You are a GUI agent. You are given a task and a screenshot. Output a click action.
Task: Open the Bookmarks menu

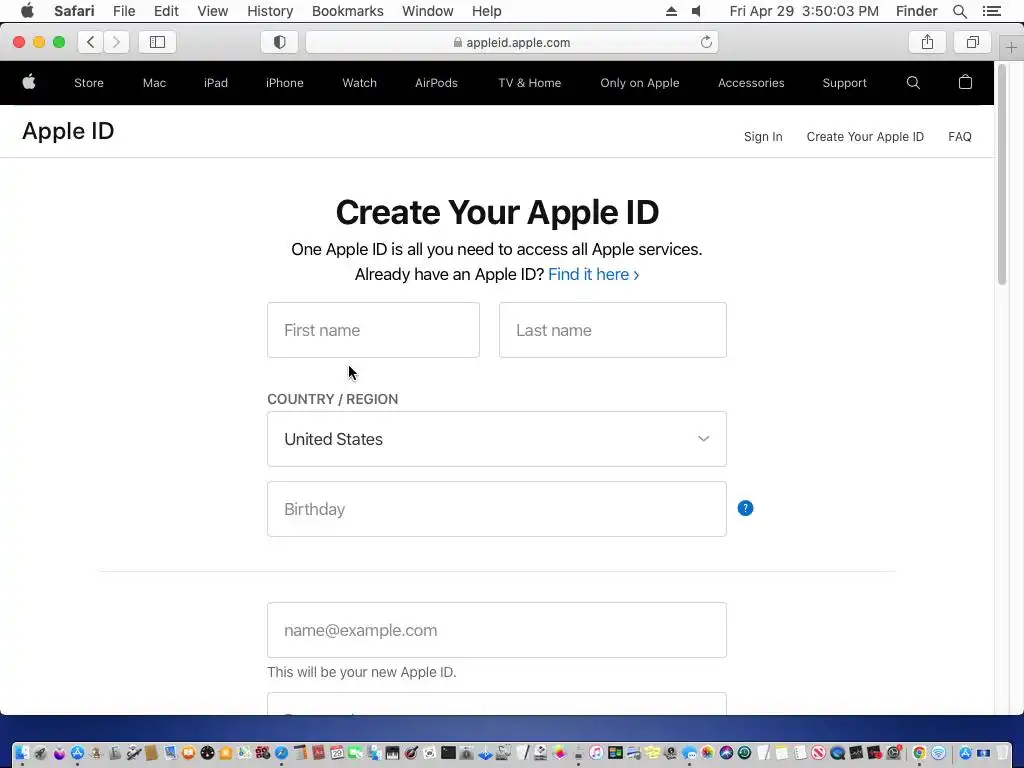point(347,11)
